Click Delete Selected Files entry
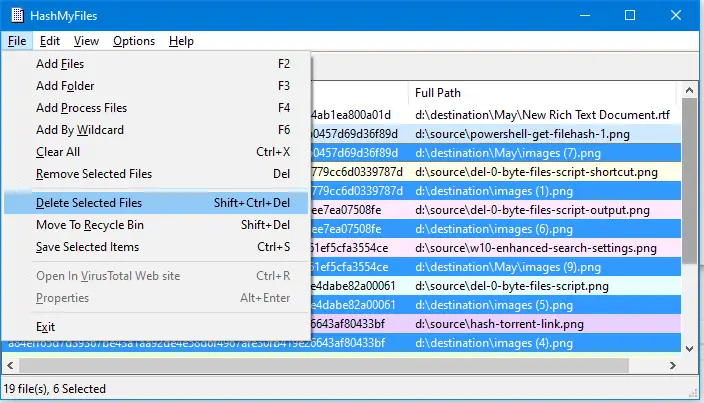The height and width of the screenshot is (403, 704). (156, 203)
